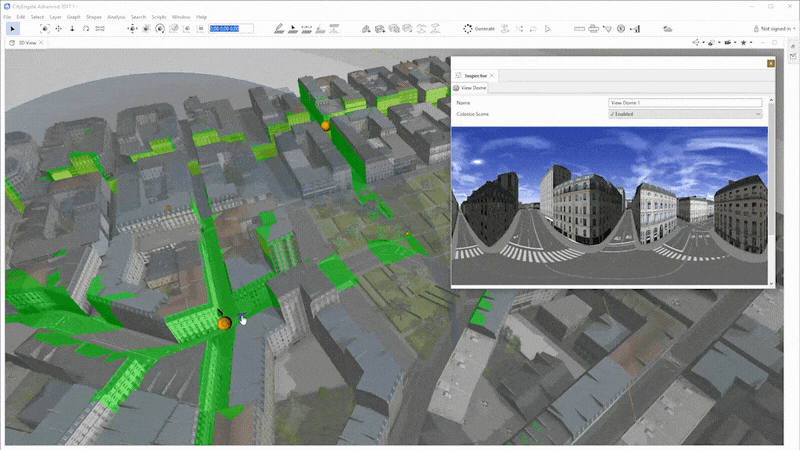The height and width of the screenshot is (450, 800).
Task: Click the brown icon atop Inspector window
Action: point(770,63)
